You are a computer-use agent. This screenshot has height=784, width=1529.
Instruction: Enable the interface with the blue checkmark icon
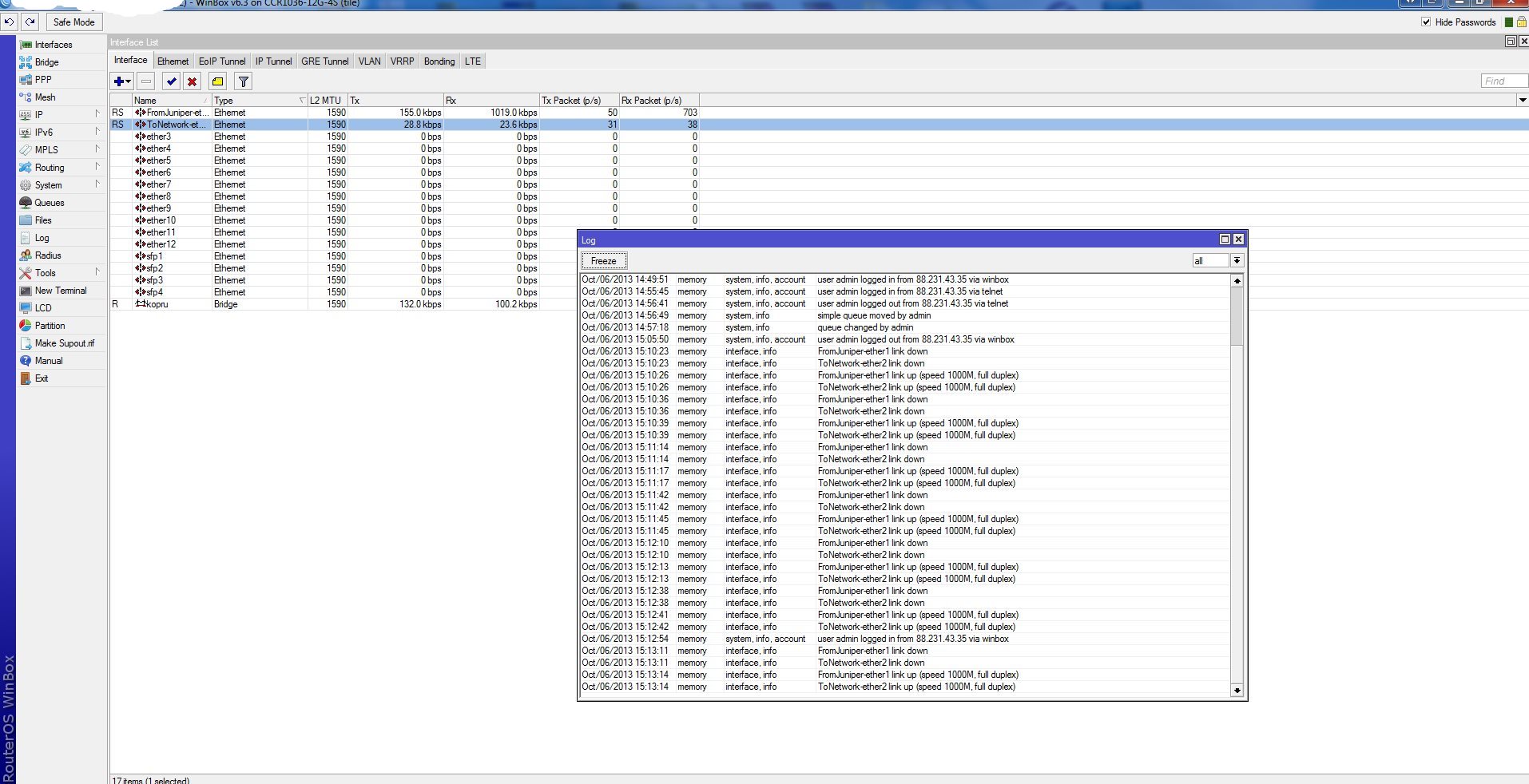click(171, 81)
